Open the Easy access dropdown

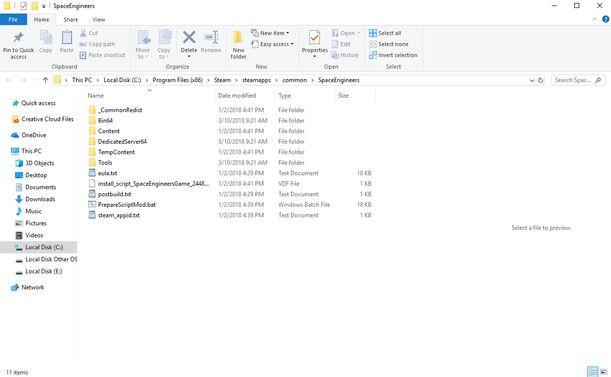point(272,44)
